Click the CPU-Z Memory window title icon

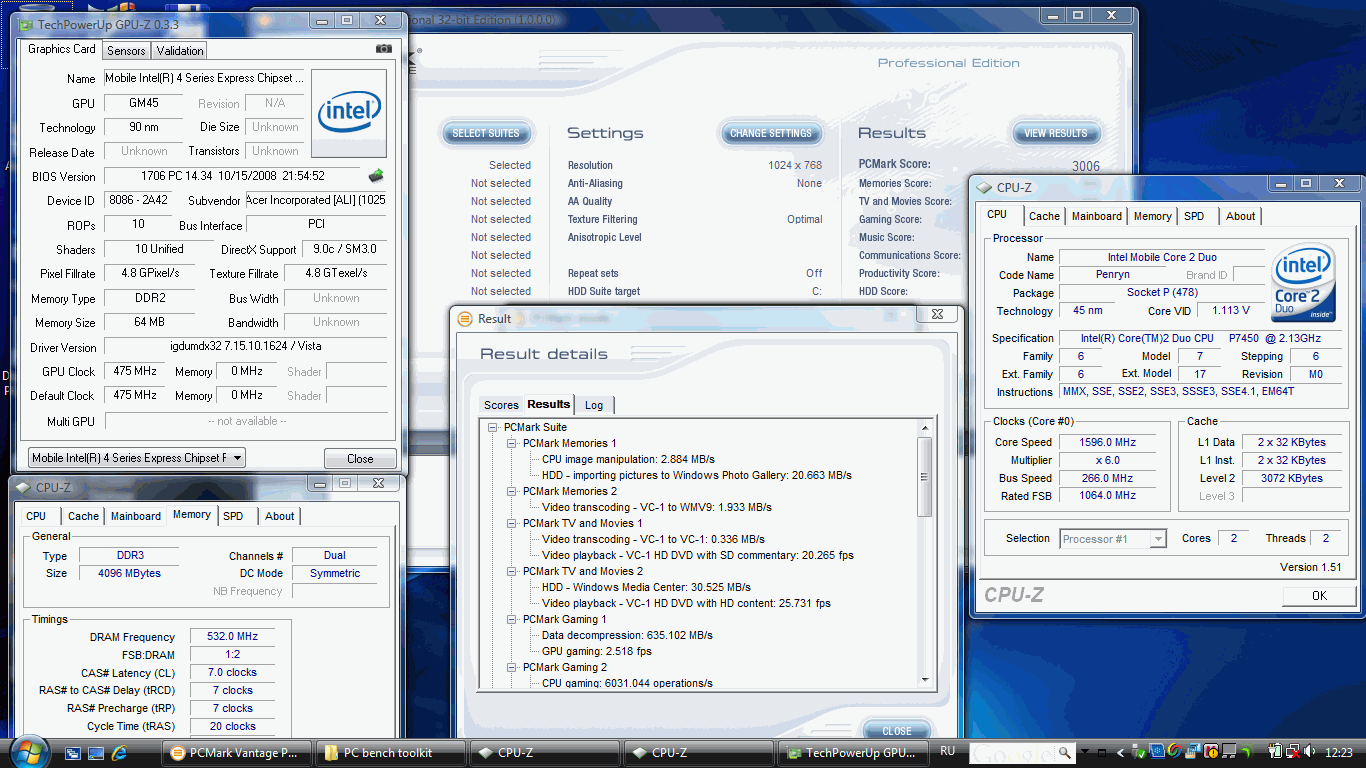[x=23, y=488]
